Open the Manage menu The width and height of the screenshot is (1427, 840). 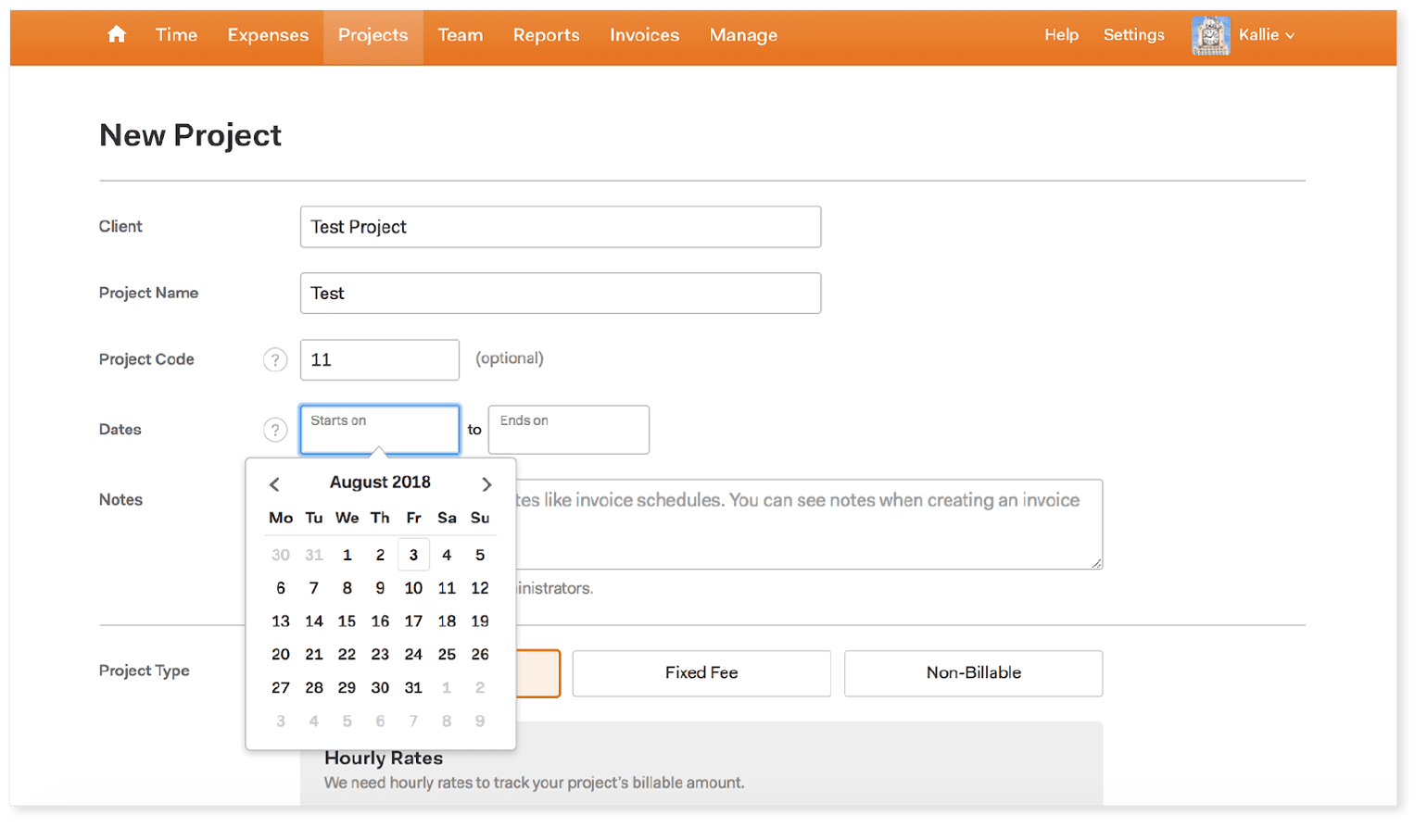tap(743, 35)
